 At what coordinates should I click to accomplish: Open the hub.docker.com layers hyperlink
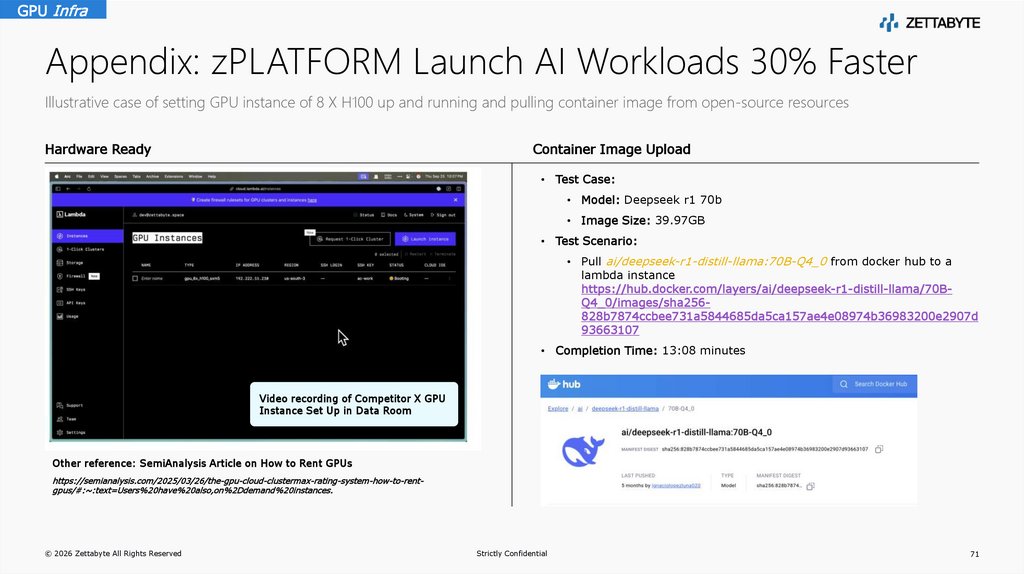click(779, 310)
